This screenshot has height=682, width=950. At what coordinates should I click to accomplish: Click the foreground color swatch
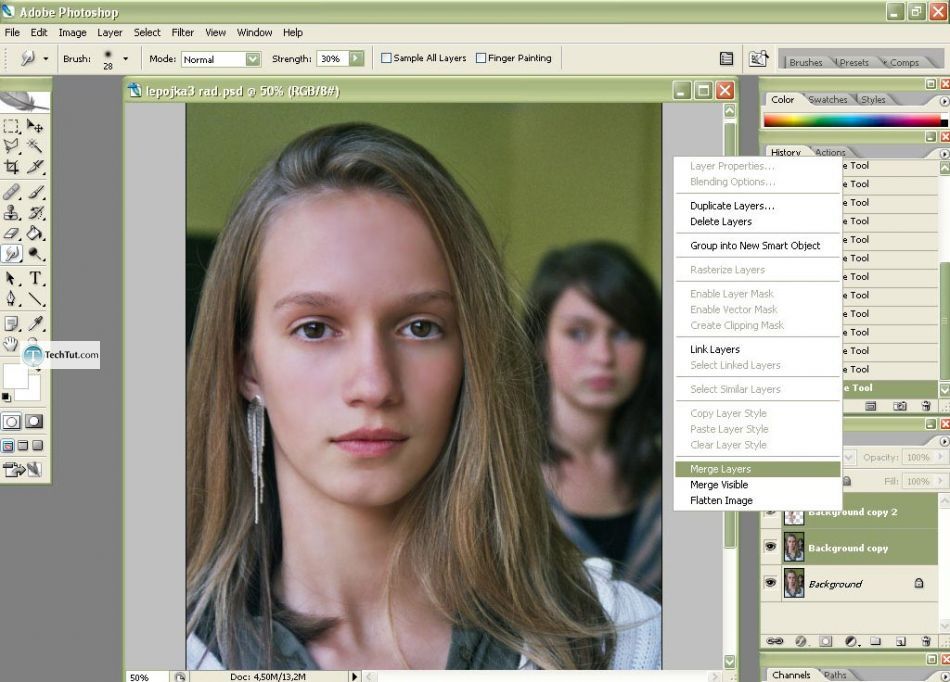point(16,376)
